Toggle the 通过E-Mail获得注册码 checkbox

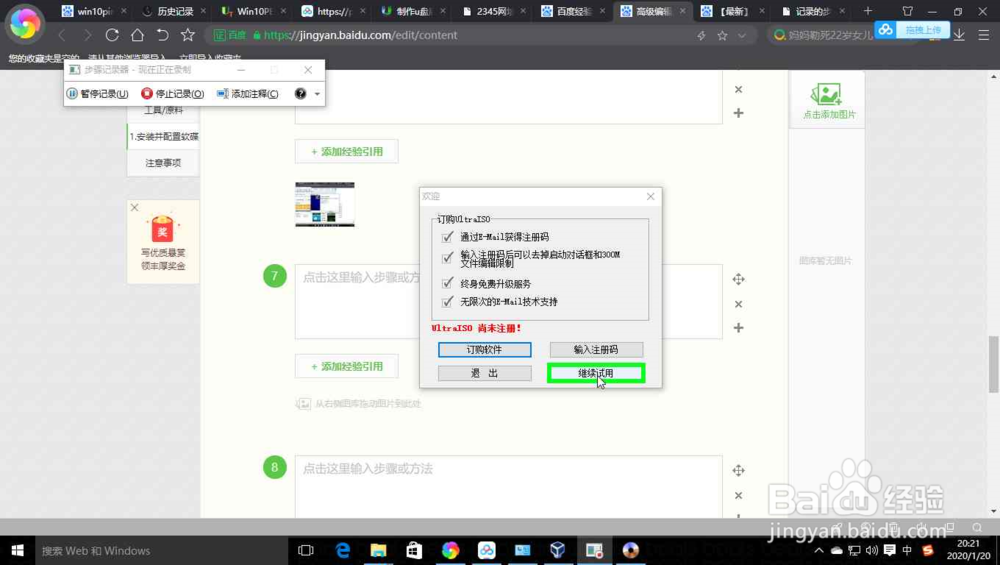(x=447, y=237)
